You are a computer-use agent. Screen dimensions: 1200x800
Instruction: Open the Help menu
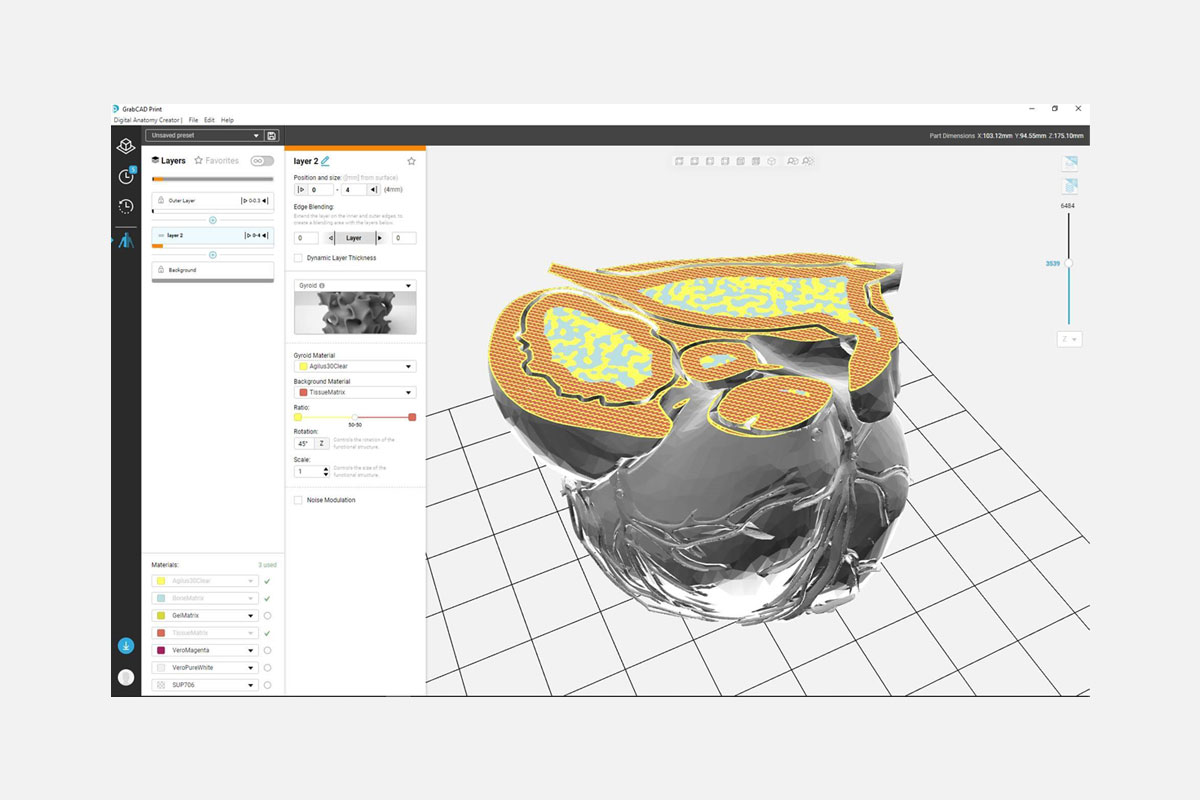227,120
